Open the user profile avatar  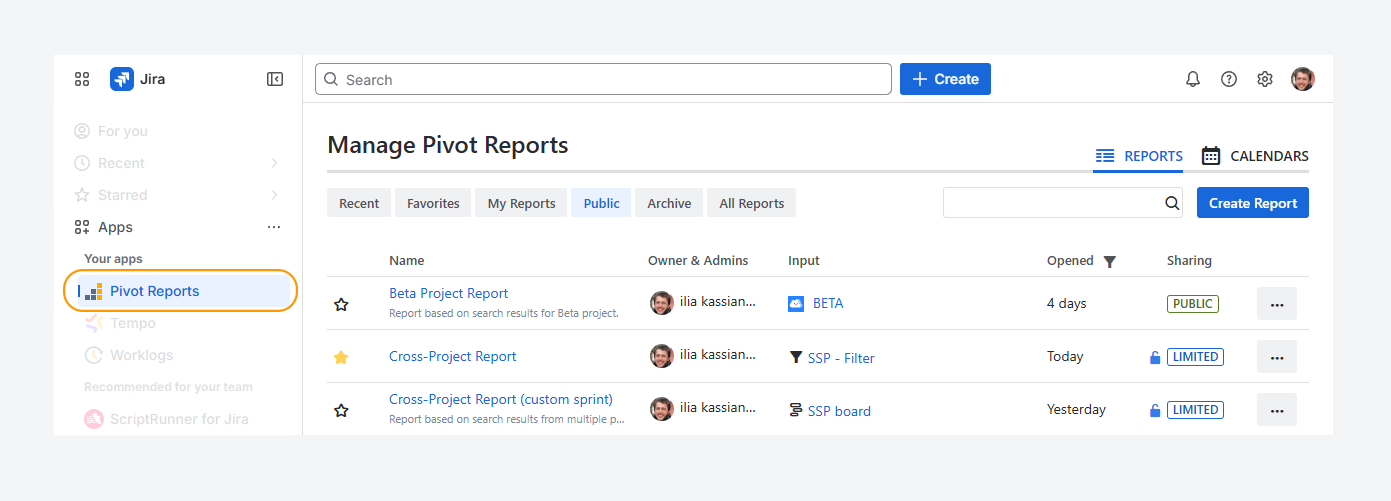(x=1302, y=79)
